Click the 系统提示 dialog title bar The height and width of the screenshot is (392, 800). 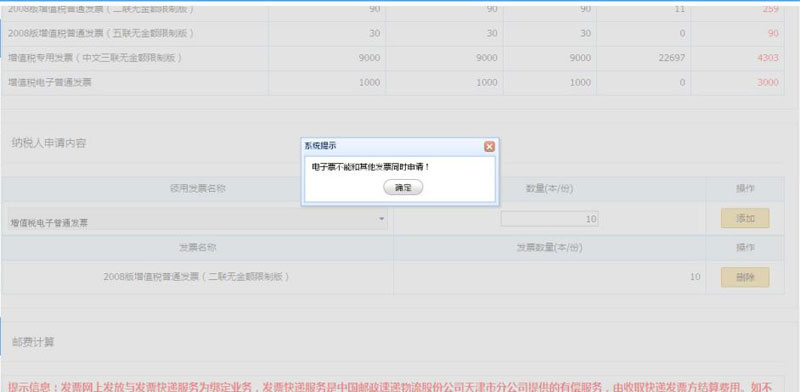tap(393, 146)
